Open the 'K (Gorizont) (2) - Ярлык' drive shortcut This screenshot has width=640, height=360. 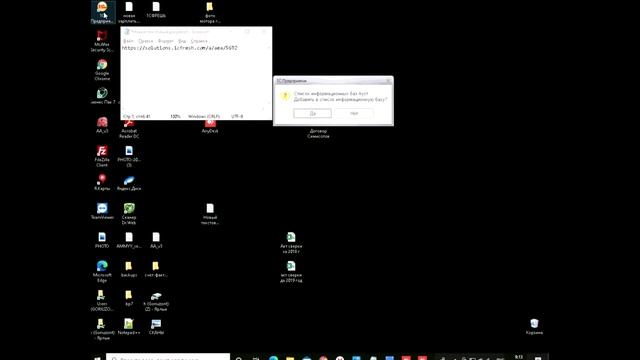[156, 301]
